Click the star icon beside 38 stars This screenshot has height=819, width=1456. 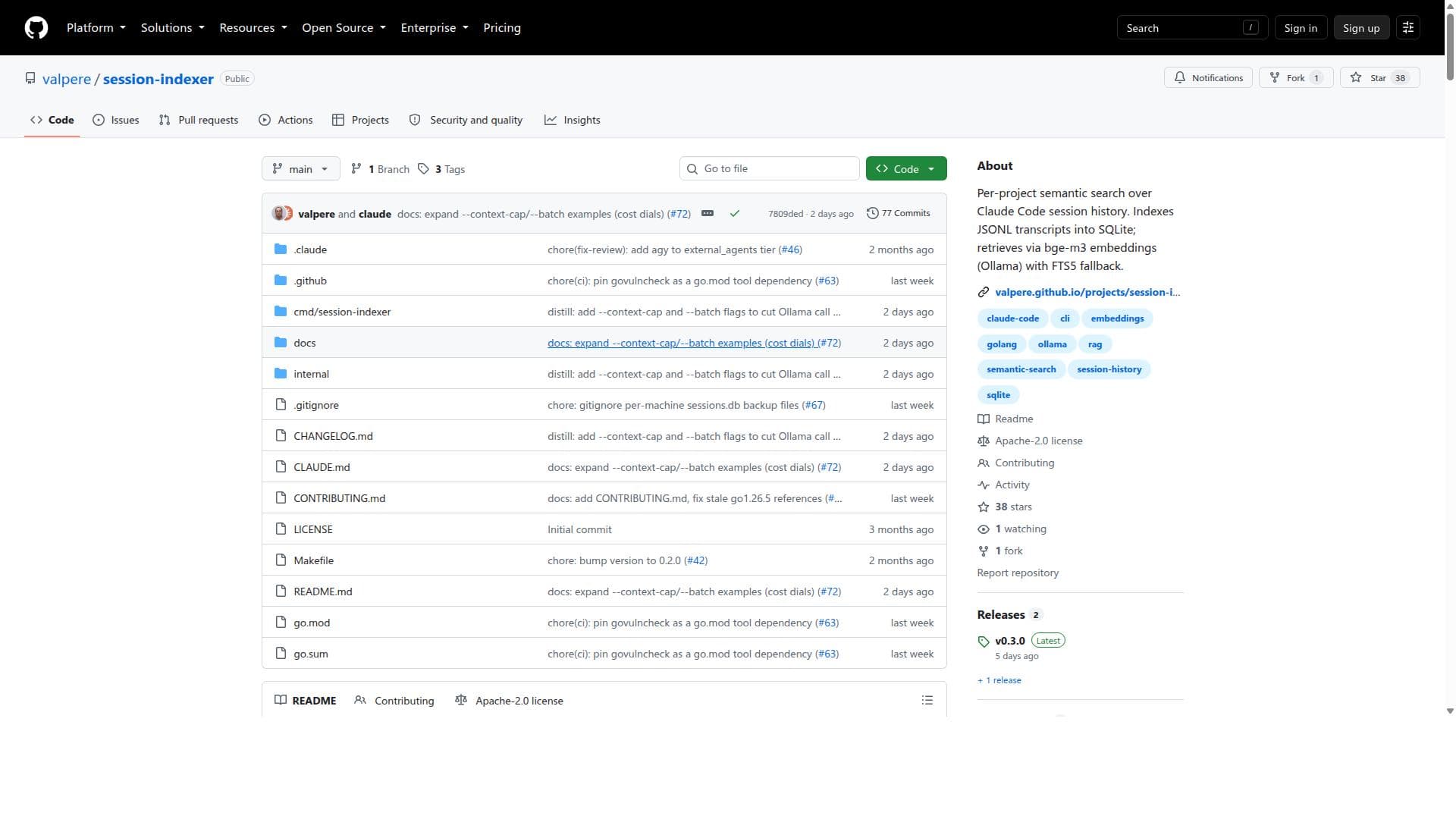point(984,507)
